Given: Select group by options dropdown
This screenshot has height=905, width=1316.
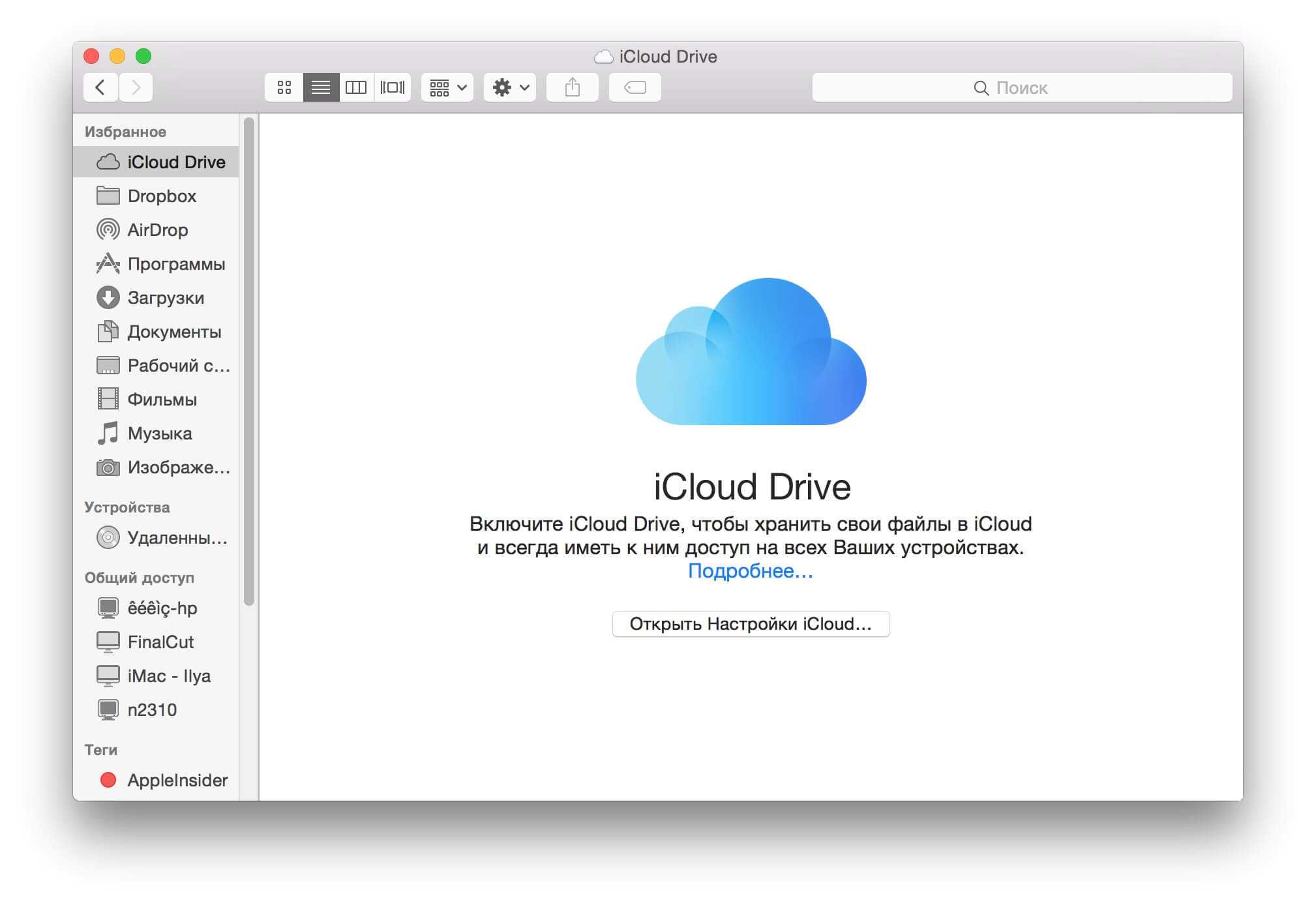Looking at the screenshot, I should point(448,89).
